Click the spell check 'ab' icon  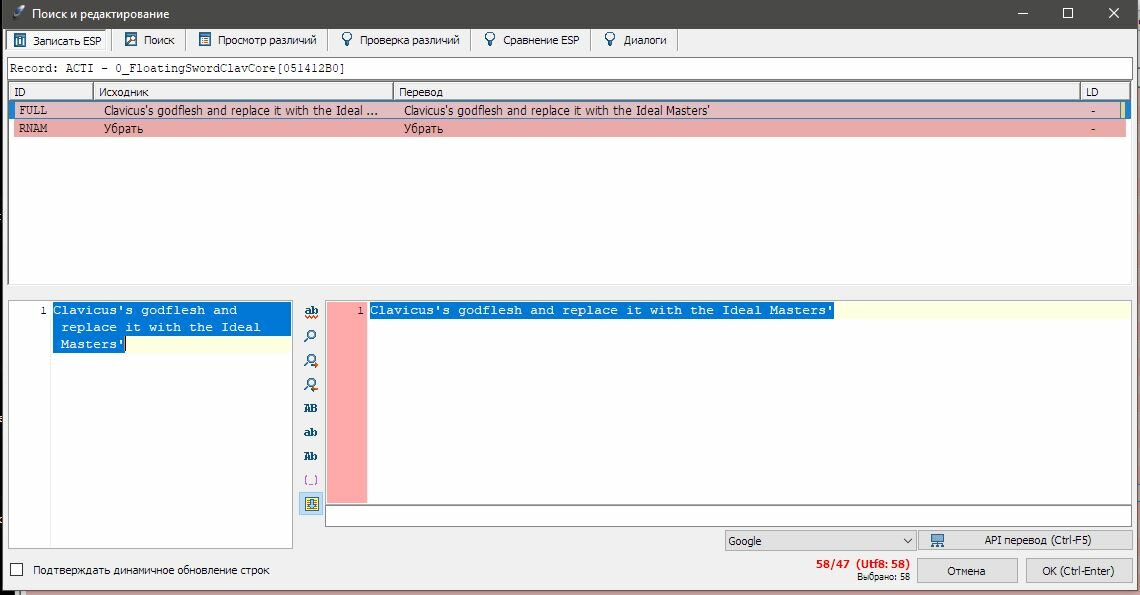pos(310,311)
